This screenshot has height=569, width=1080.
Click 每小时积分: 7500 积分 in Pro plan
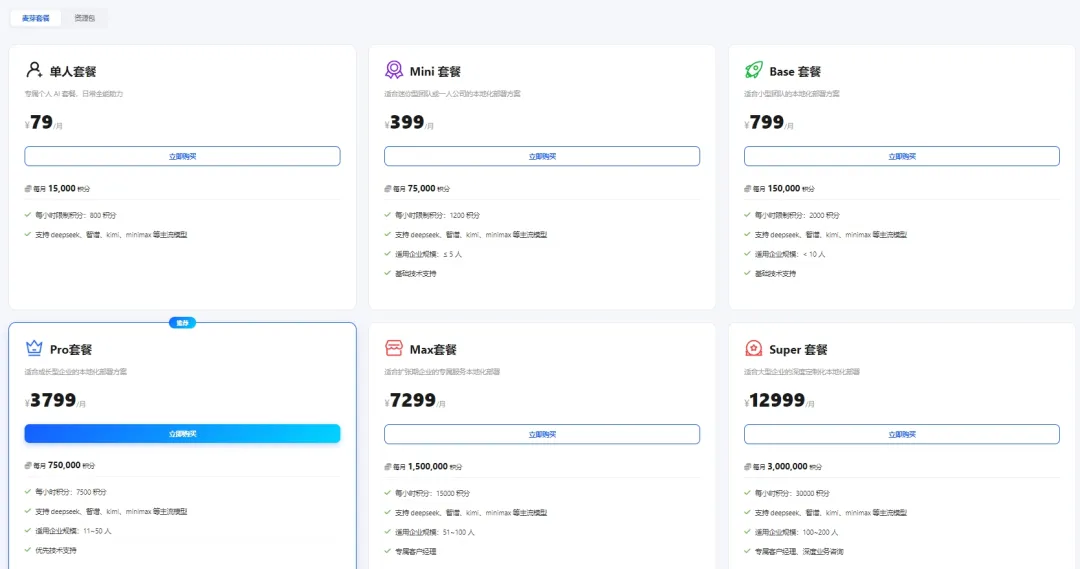[x=71, y=493]
